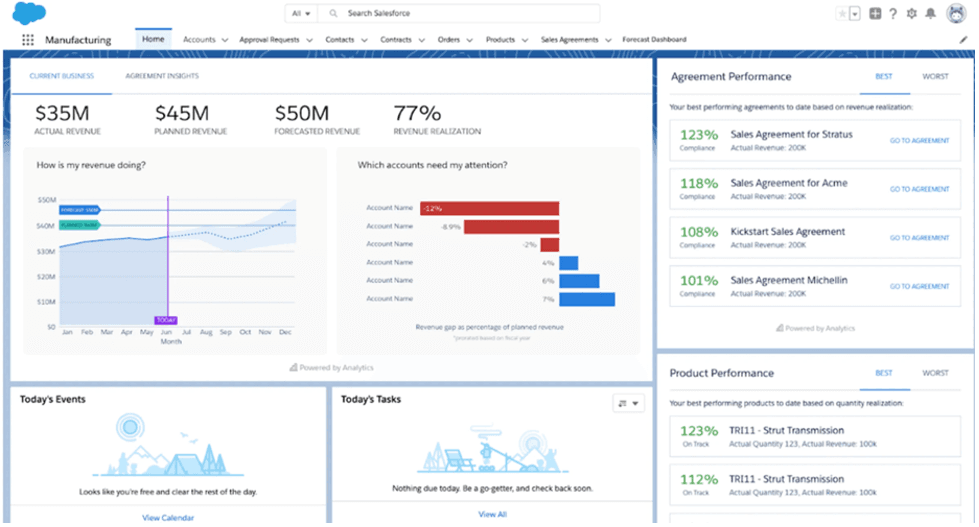Open the search scope All dropdown

(x=300, y=14)
